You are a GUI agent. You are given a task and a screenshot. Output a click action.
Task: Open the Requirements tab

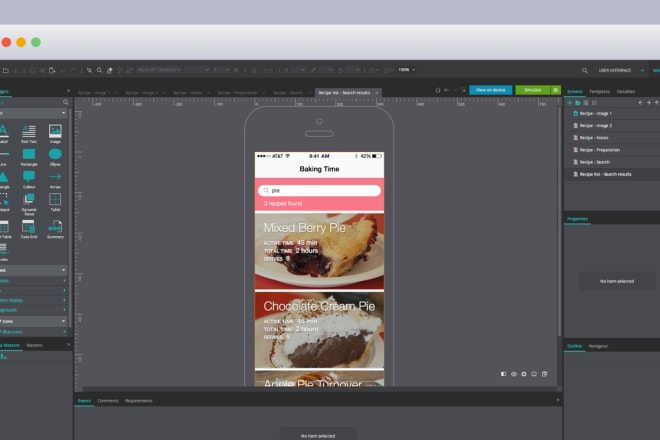click(x=139, y=401)
